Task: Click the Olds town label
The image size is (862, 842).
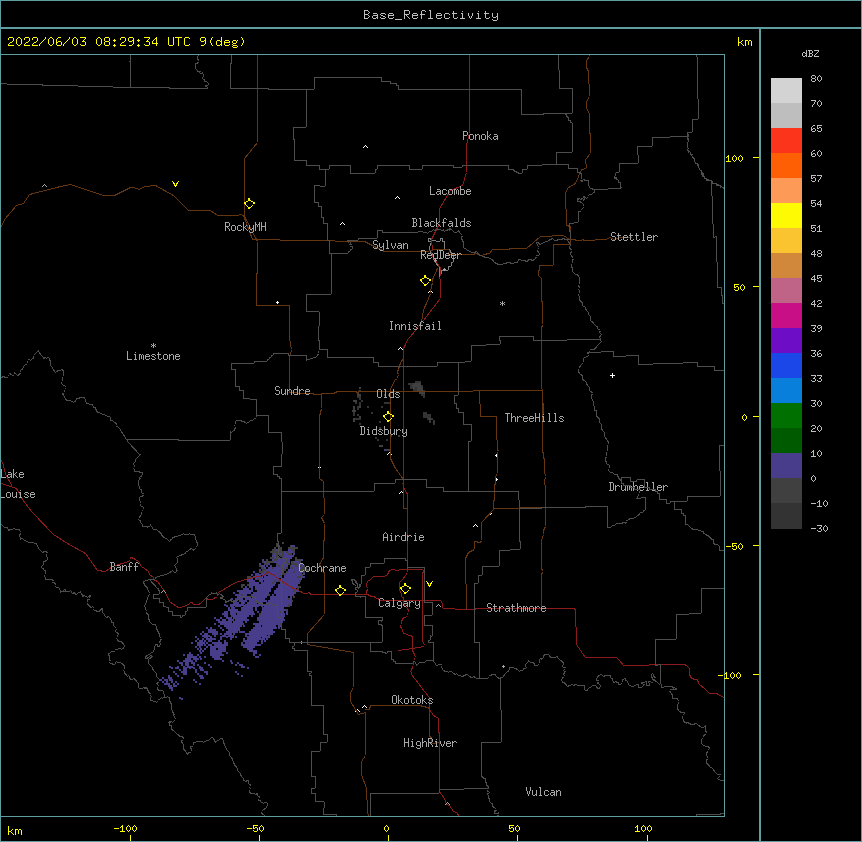Action: point(388,394)
